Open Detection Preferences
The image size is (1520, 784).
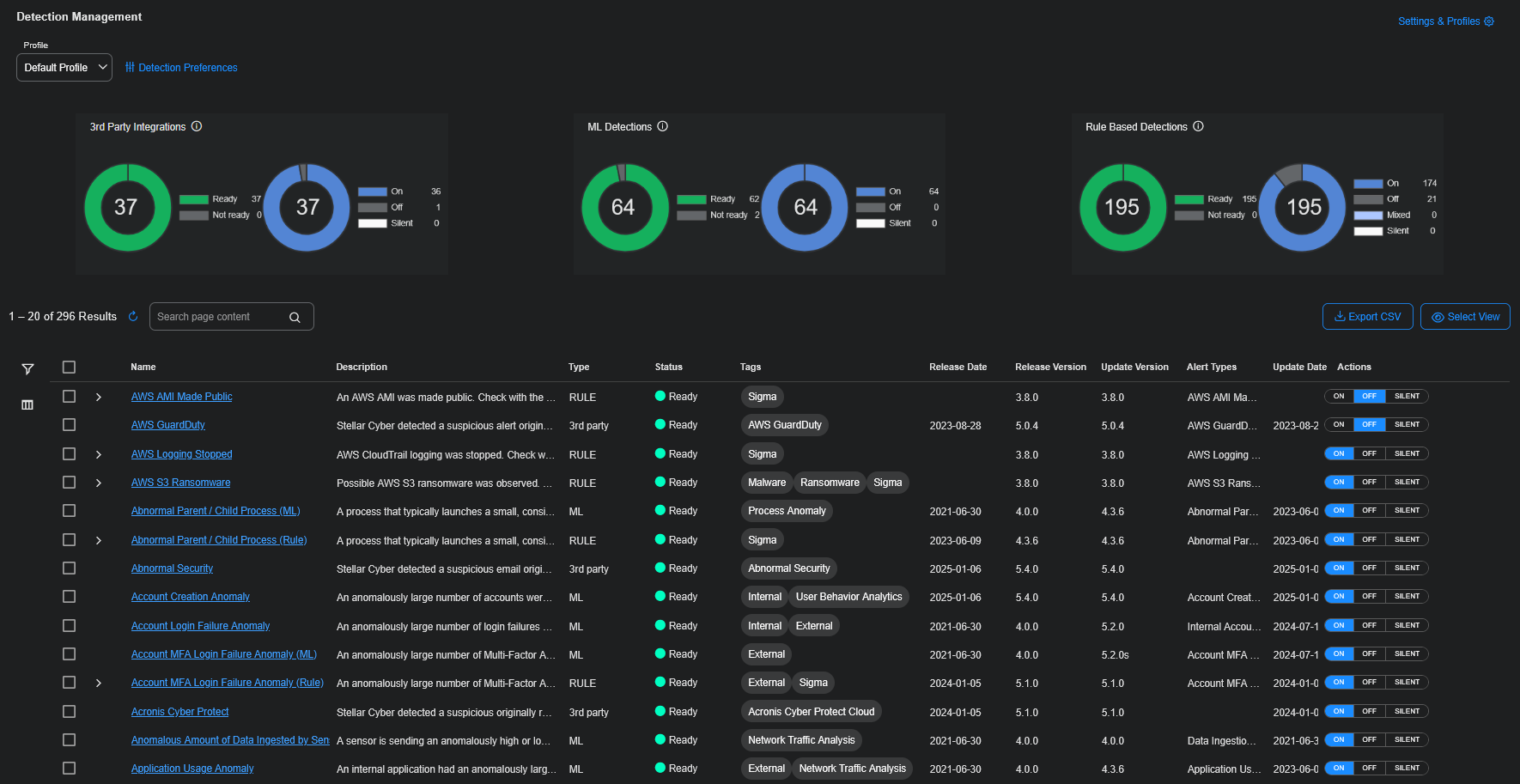coord(181,68)
